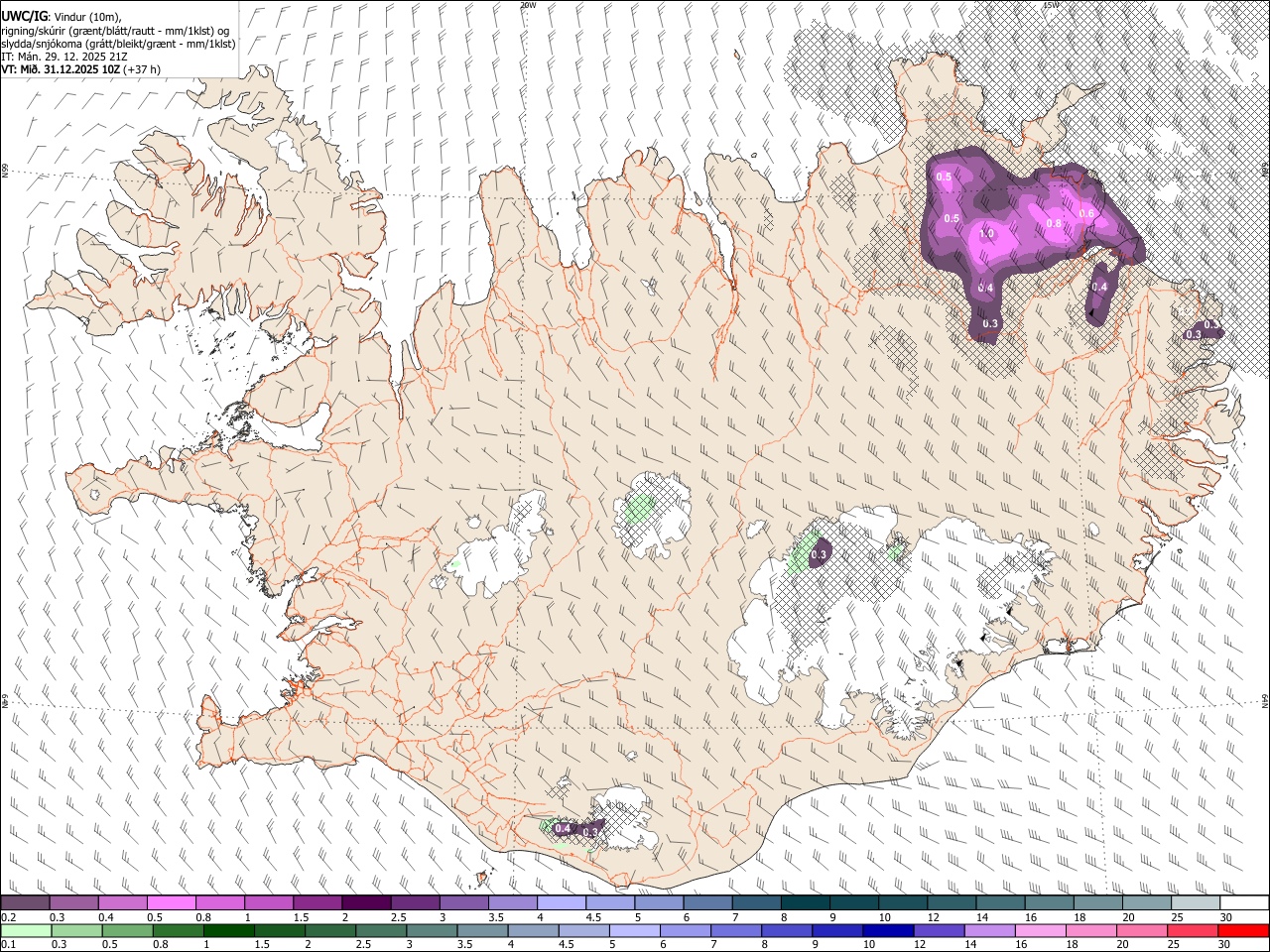Click the darkest purple 2 snow scale swatch
1270x952 pixels.
point(365,903)
